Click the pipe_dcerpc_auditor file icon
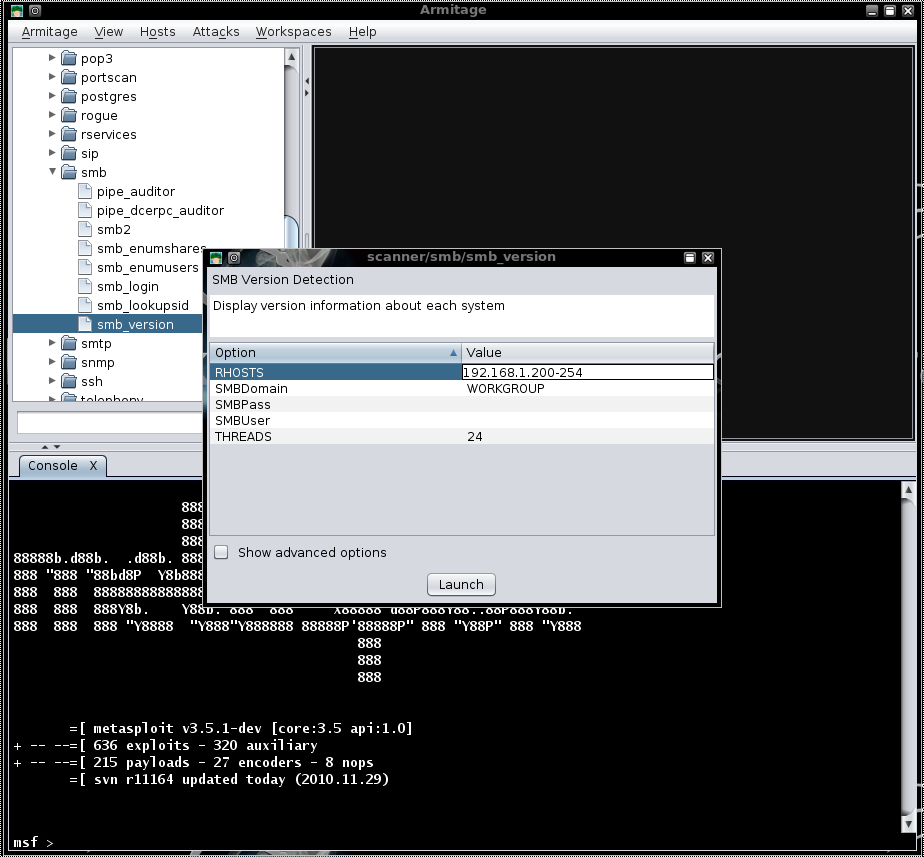Image resolution: width=924 pixels, height=857 pixels. point(85,210)
